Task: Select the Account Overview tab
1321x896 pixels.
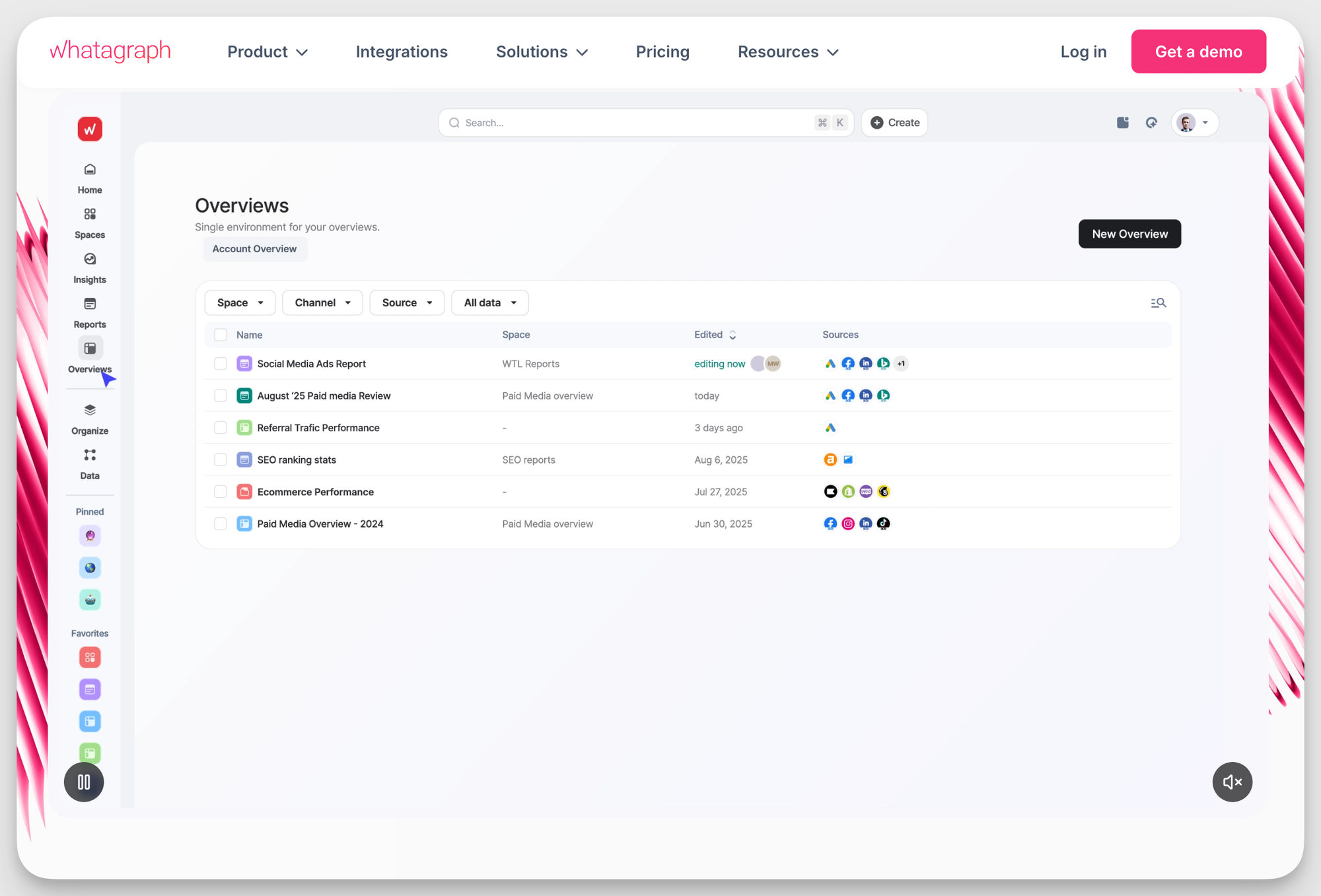Action: 254,249
